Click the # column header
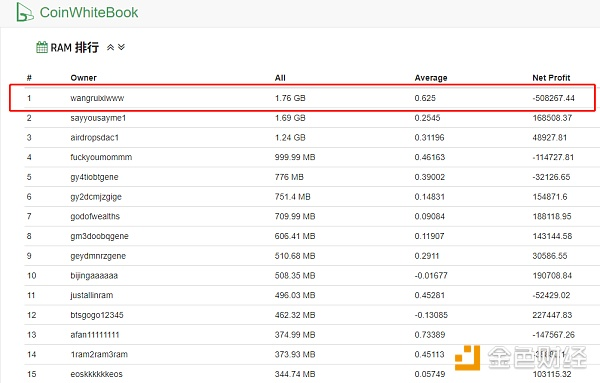The image size is (600, 383). pos(29,78)
